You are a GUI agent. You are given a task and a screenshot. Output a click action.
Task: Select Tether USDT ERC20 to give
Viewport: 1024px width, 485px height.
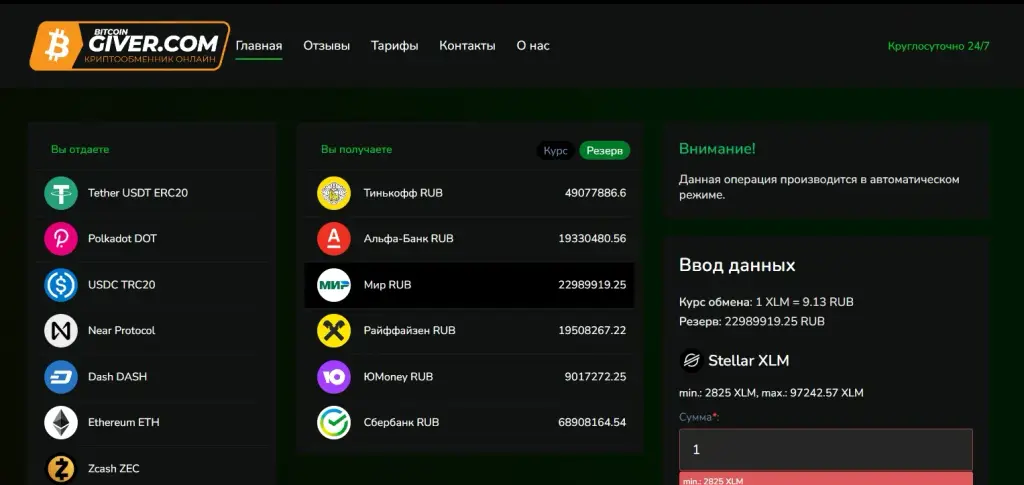coord(152,193)
